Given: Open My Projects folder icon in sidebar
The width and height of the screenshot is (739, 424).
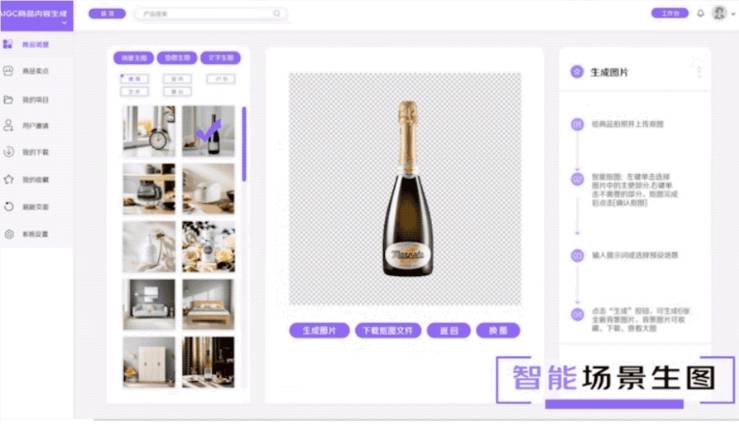Looking at the screenshot, I should tap(8, 99).
